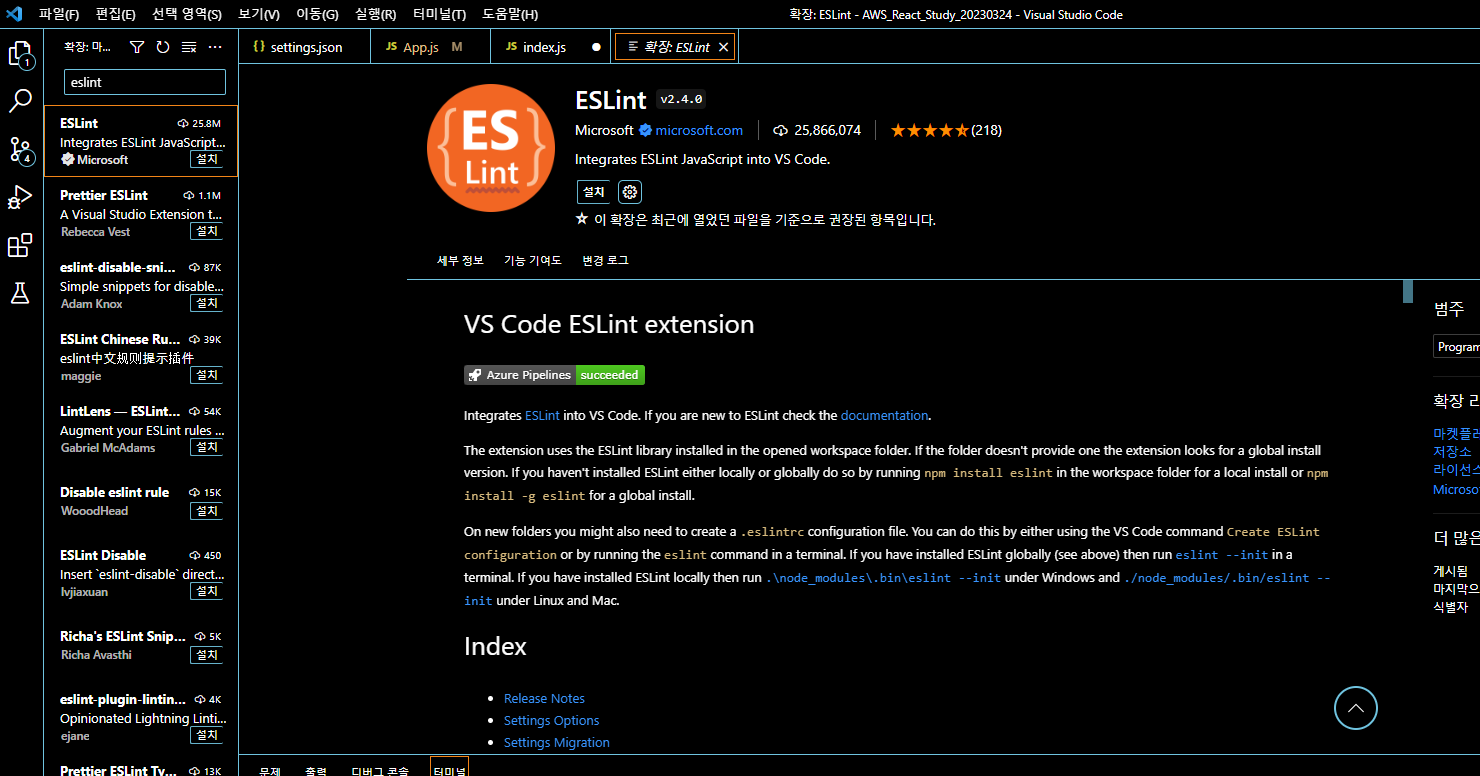Open the 선택 영역(S) menu
Viewport: 1480px width, 776px height.
point(187,15)
